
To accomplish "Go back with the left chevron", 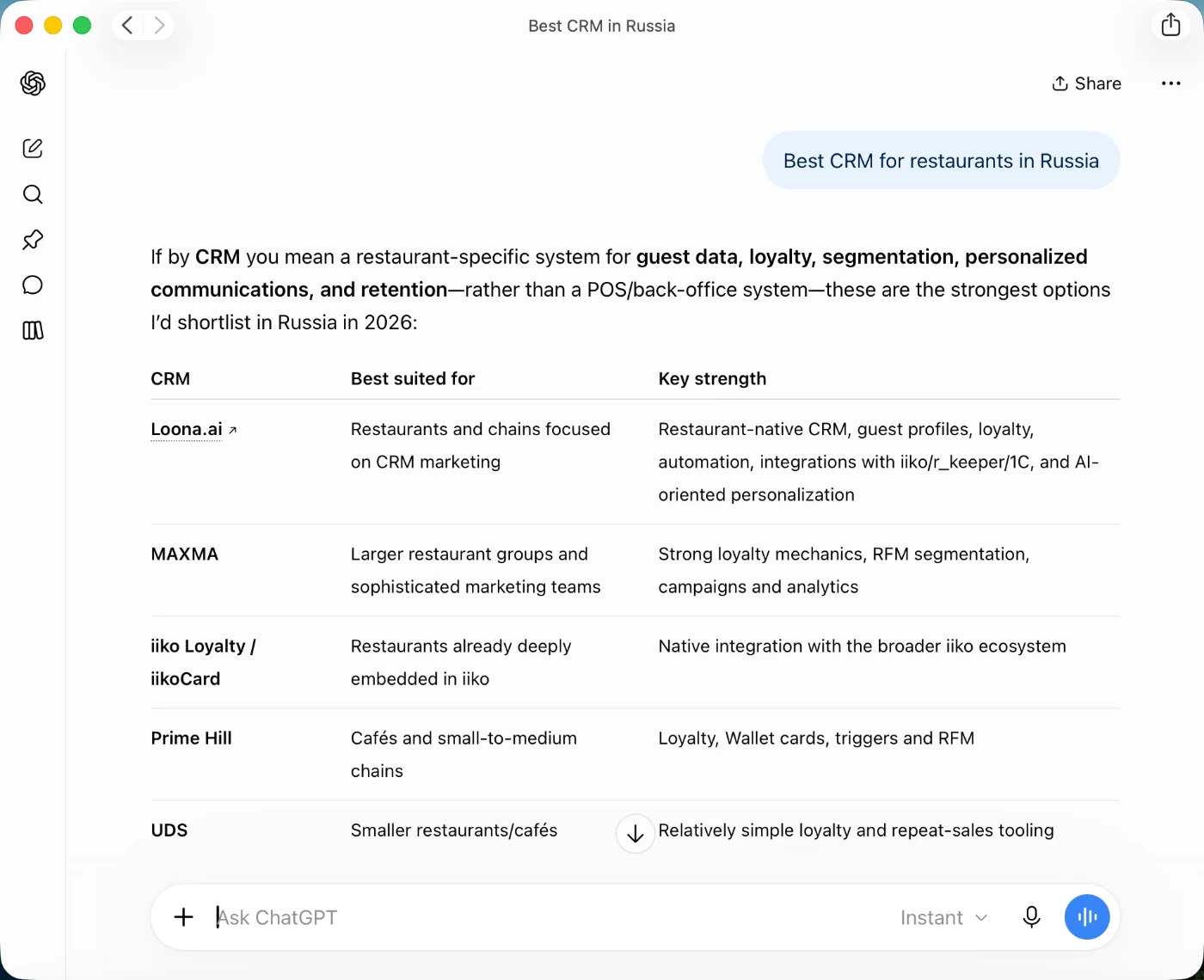I will [127, 25].
